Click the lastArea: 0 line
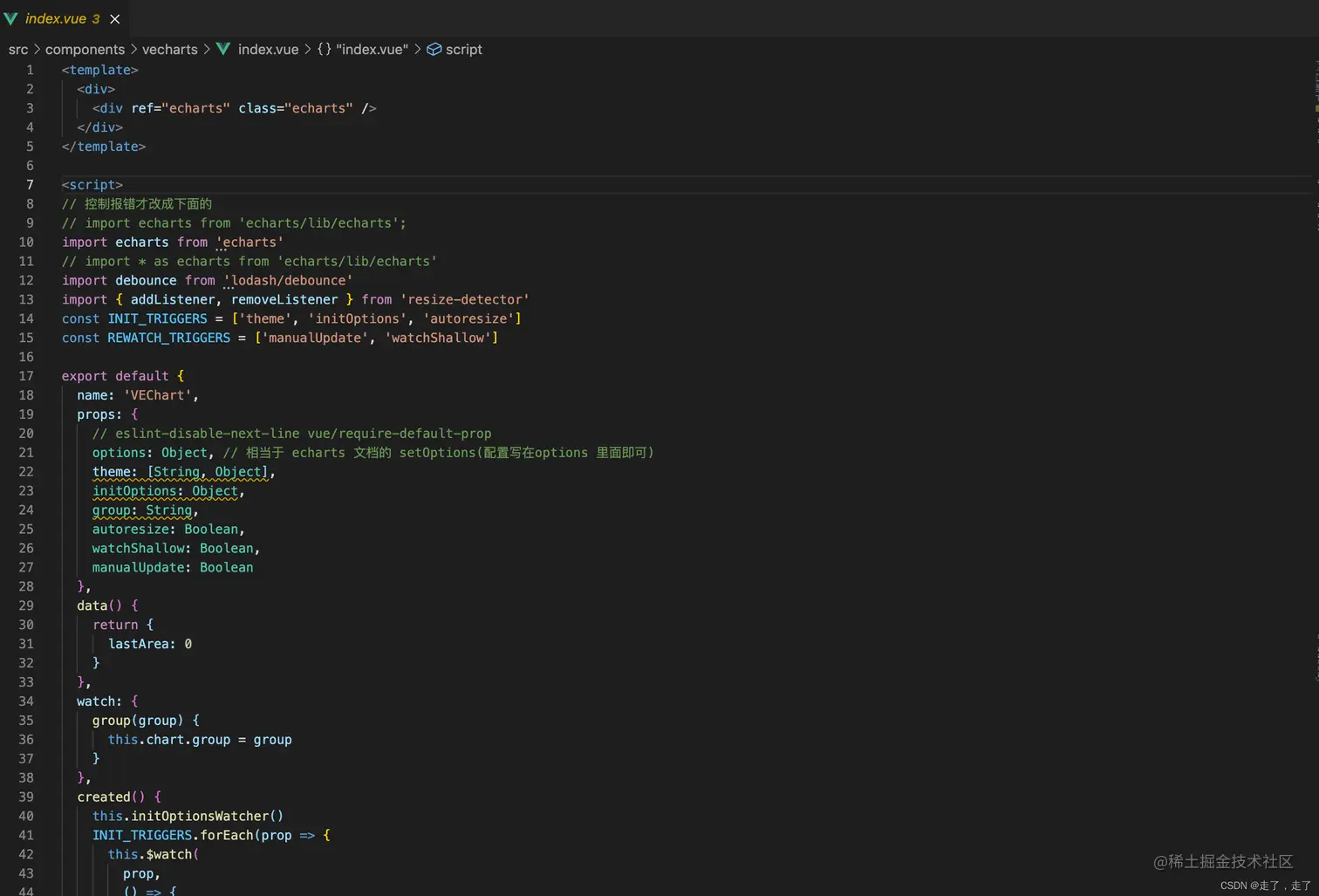Image resolution: width=1319 pixels, height=896 pixels. (x=150, y=644)
